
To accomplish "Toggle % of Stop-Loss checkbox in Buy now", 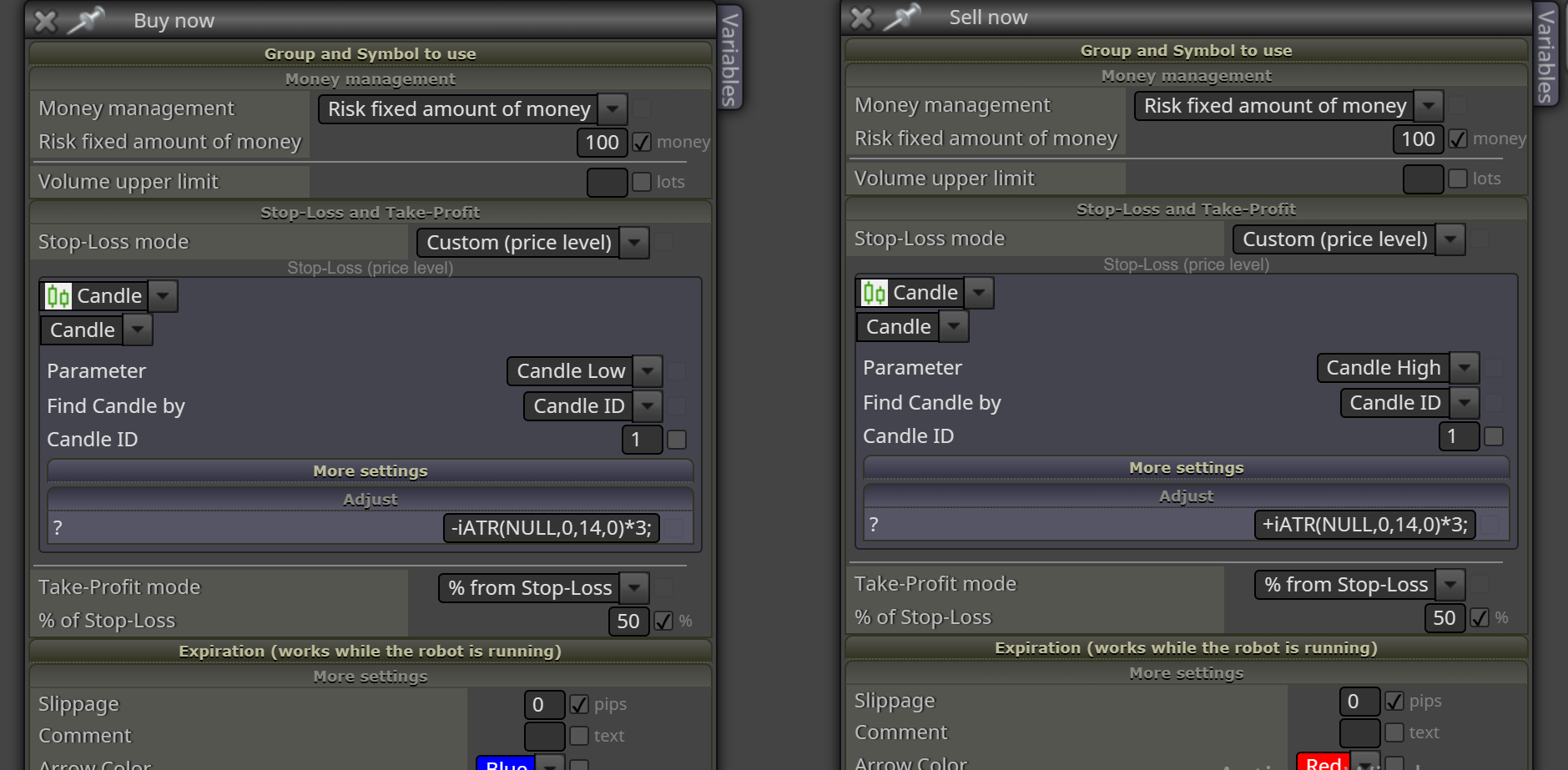I will tap(663, 622).
